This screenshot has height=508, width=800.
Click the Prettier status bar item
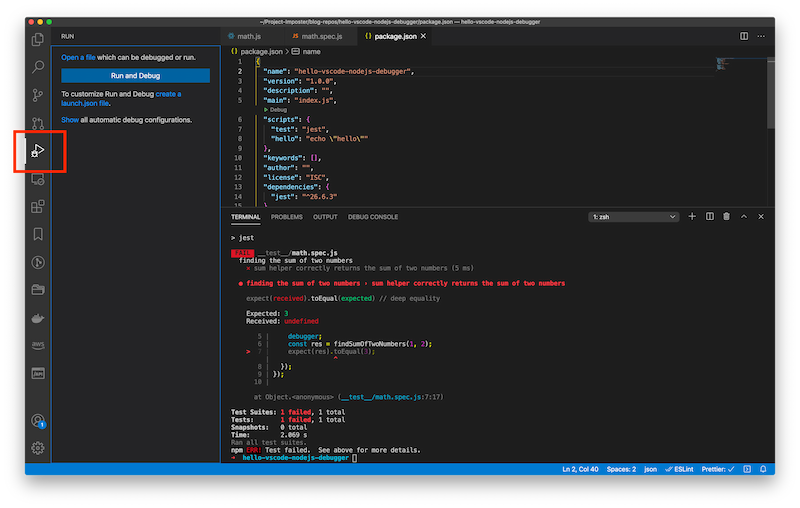(x=718, y=469)
